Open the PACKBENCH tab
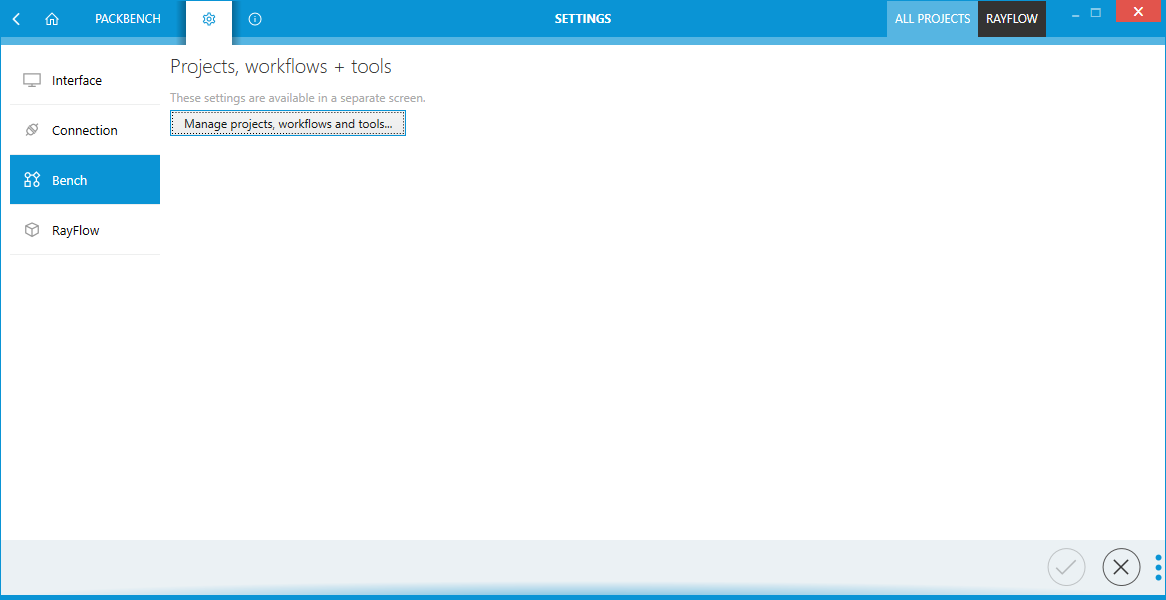Viewport: 1166px width, 600px height. (x=128, y=19)
